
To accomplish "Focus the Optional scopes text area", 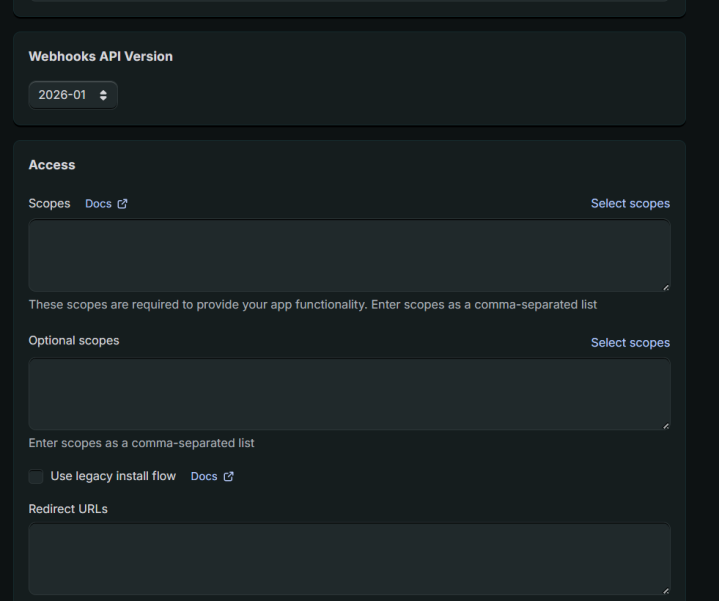I will tap(349, 395).
